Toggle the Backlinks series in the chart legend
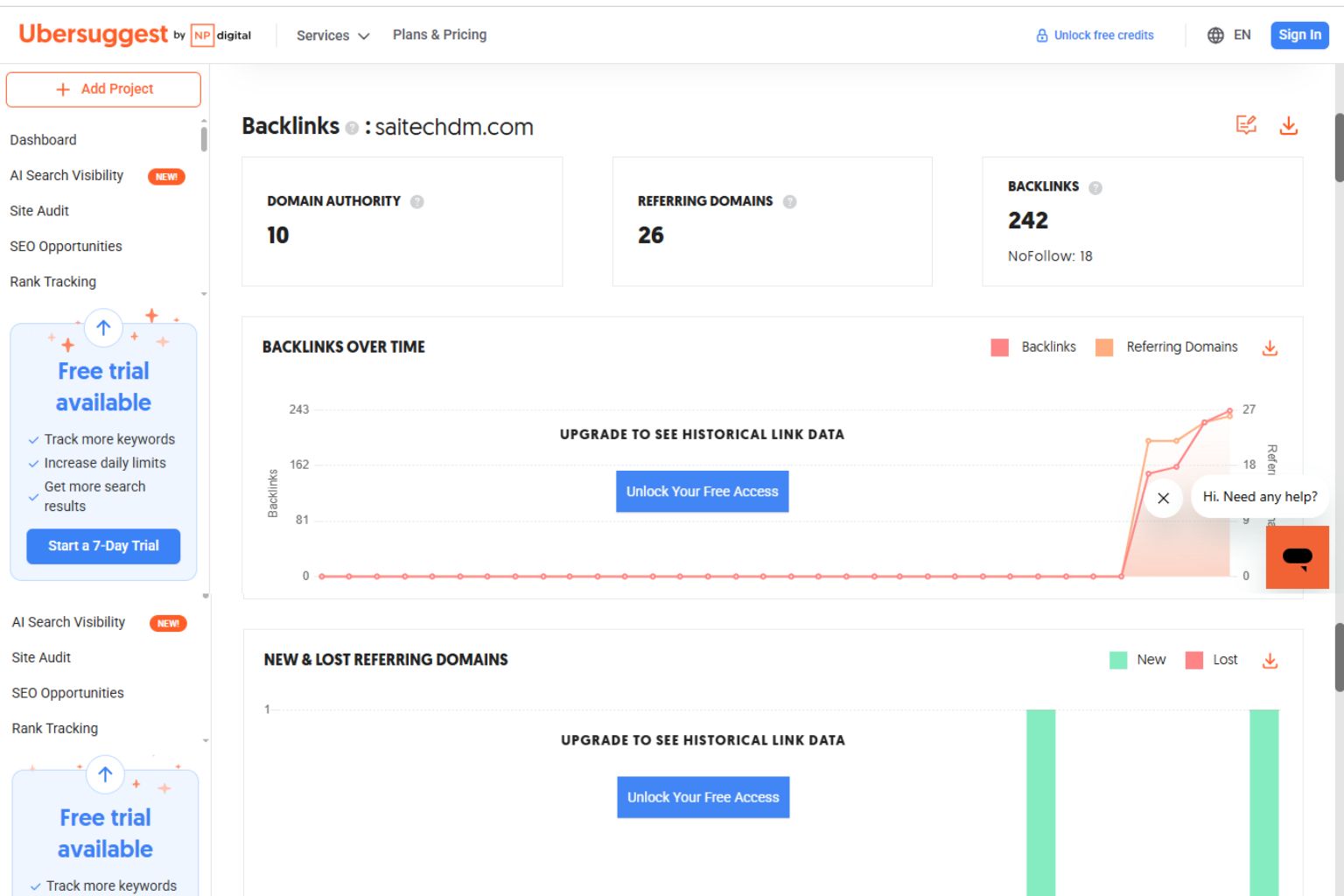 [1033, 346]
